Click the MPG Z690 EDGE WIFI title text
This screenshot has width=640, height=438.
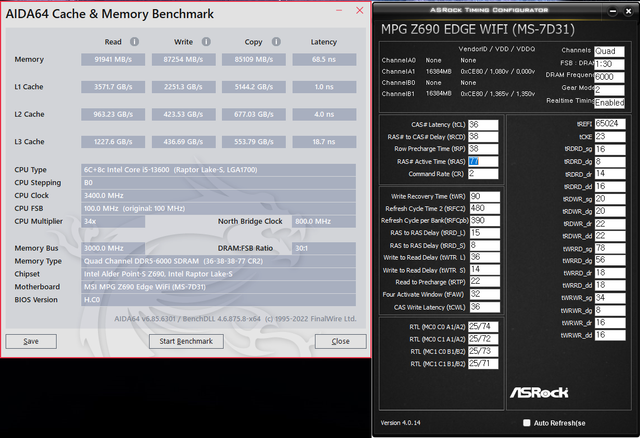point(478,29)
